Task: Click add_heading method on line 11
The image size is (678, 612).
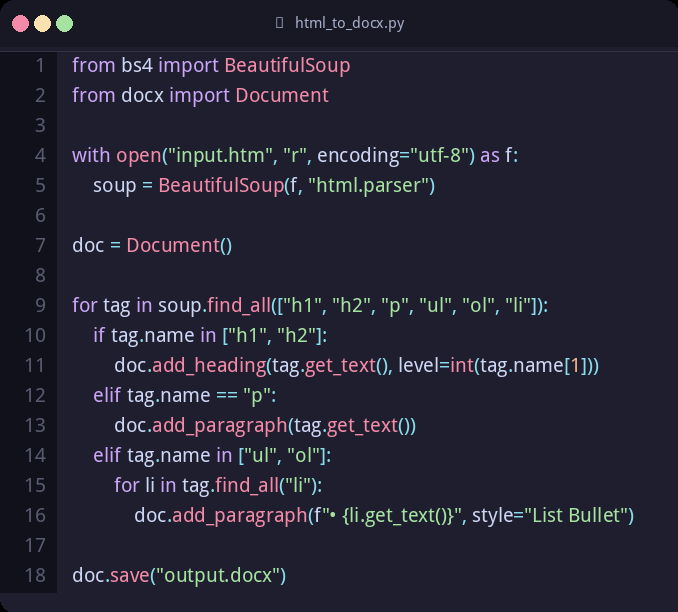Action: (x=209, y=366)
